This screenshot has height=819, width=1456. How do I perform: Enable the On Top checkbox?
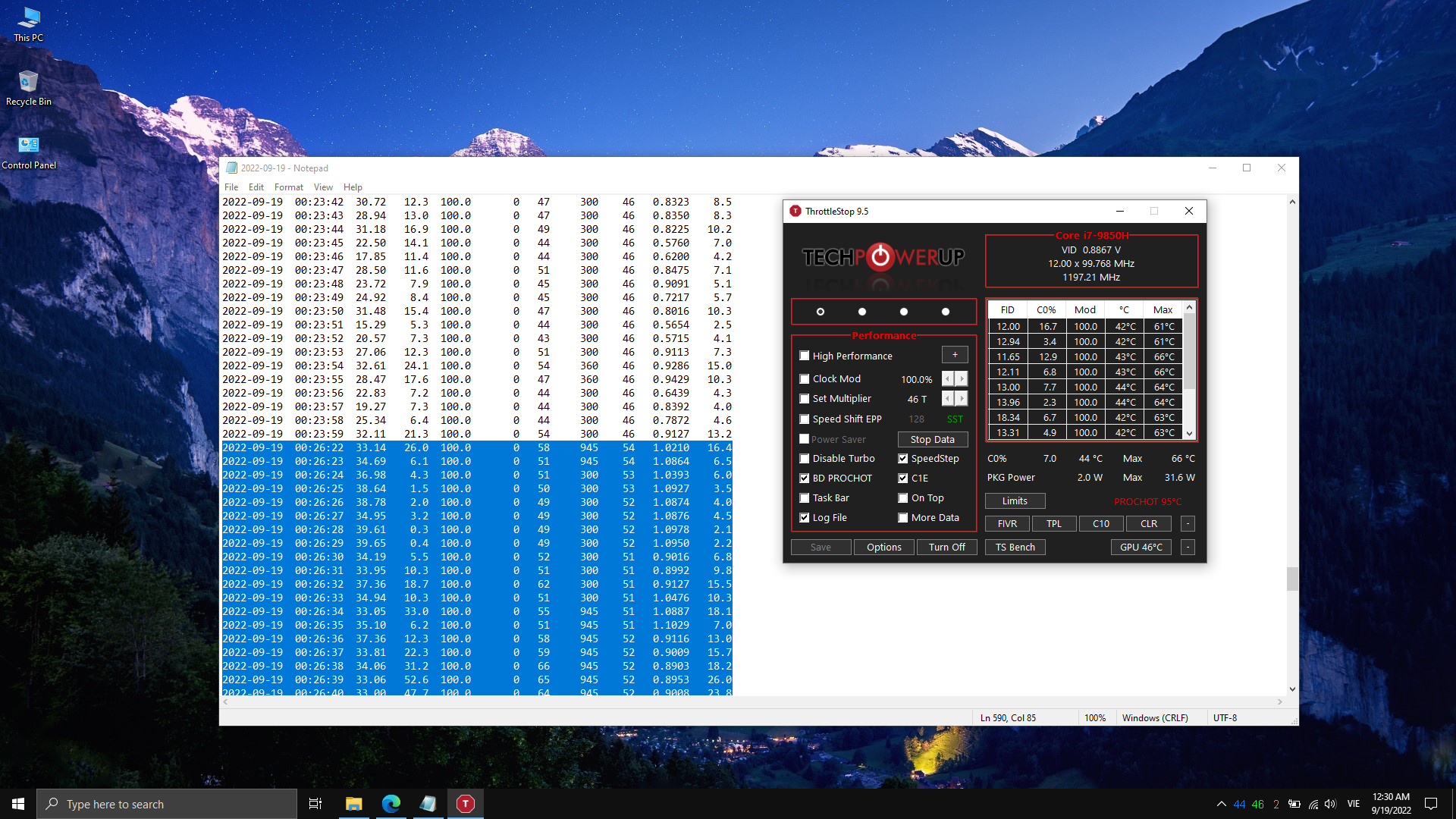pyautogui.click(x=903, y=498)
